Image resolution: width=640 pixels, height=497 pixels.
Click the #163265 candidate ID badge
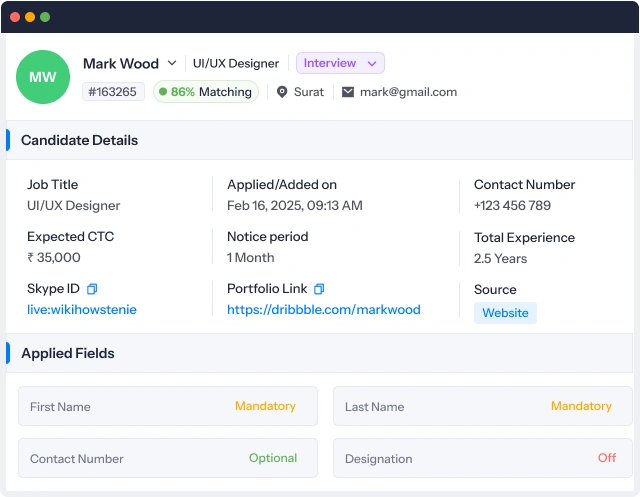113,91
